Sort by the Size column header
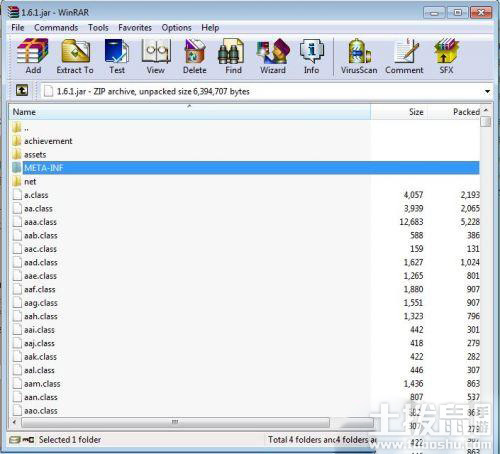Viewport: 500px width, 454px height. point(399,112)
